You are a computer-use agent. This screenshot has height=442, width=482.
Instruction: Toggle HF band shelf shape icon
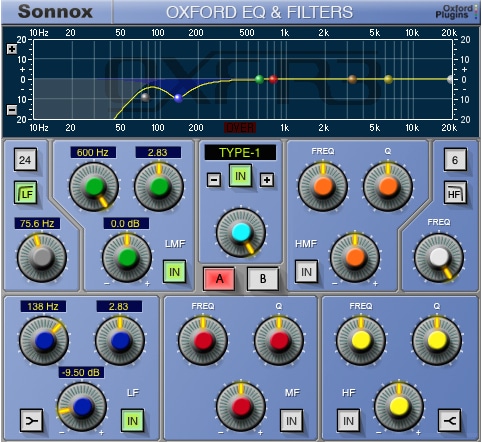coord(450,421)
